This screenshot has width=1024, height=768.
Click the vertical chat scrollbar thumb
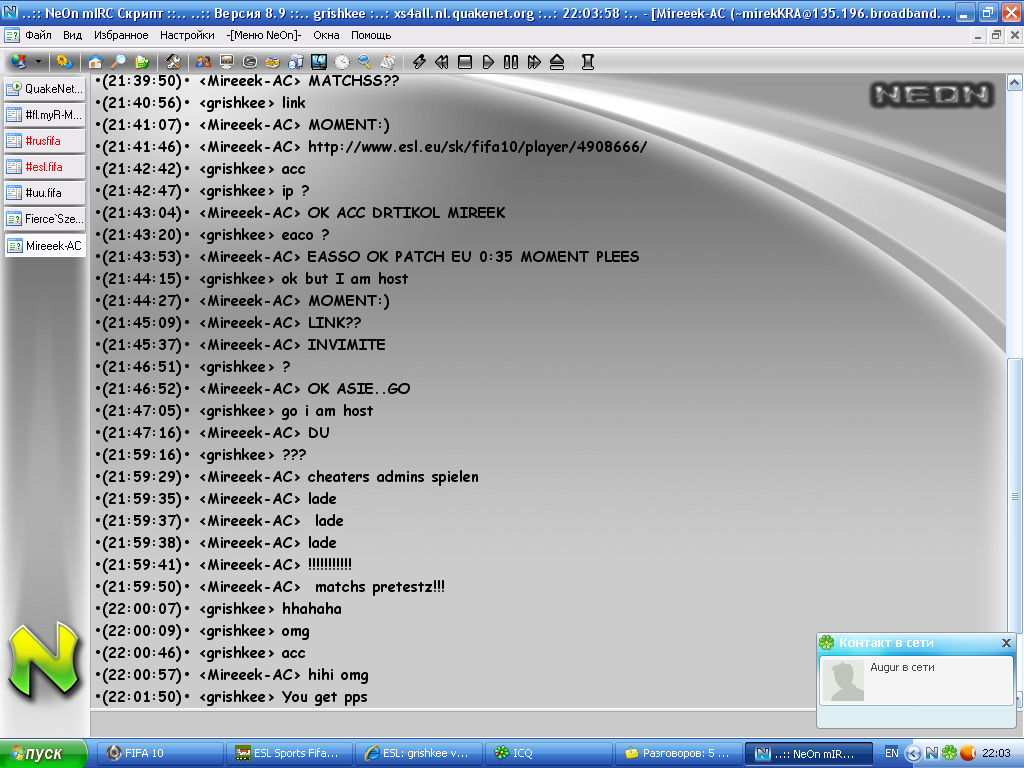[x=1014, y=496]
